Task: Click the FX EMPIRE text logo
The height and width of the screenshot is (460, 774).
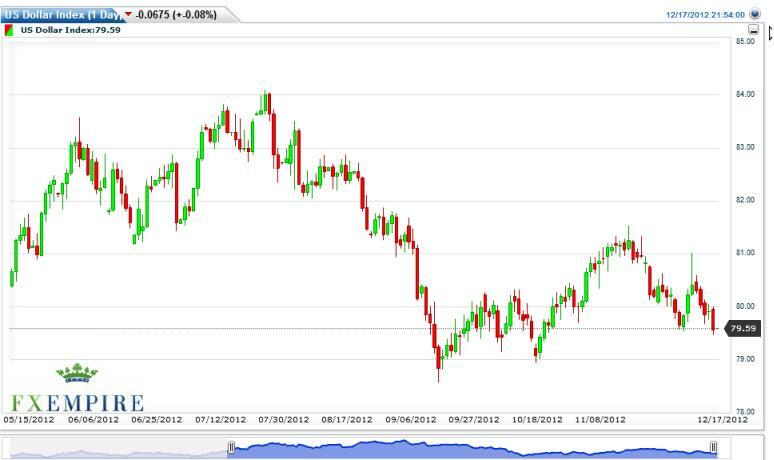Action: tap(78, 402)
